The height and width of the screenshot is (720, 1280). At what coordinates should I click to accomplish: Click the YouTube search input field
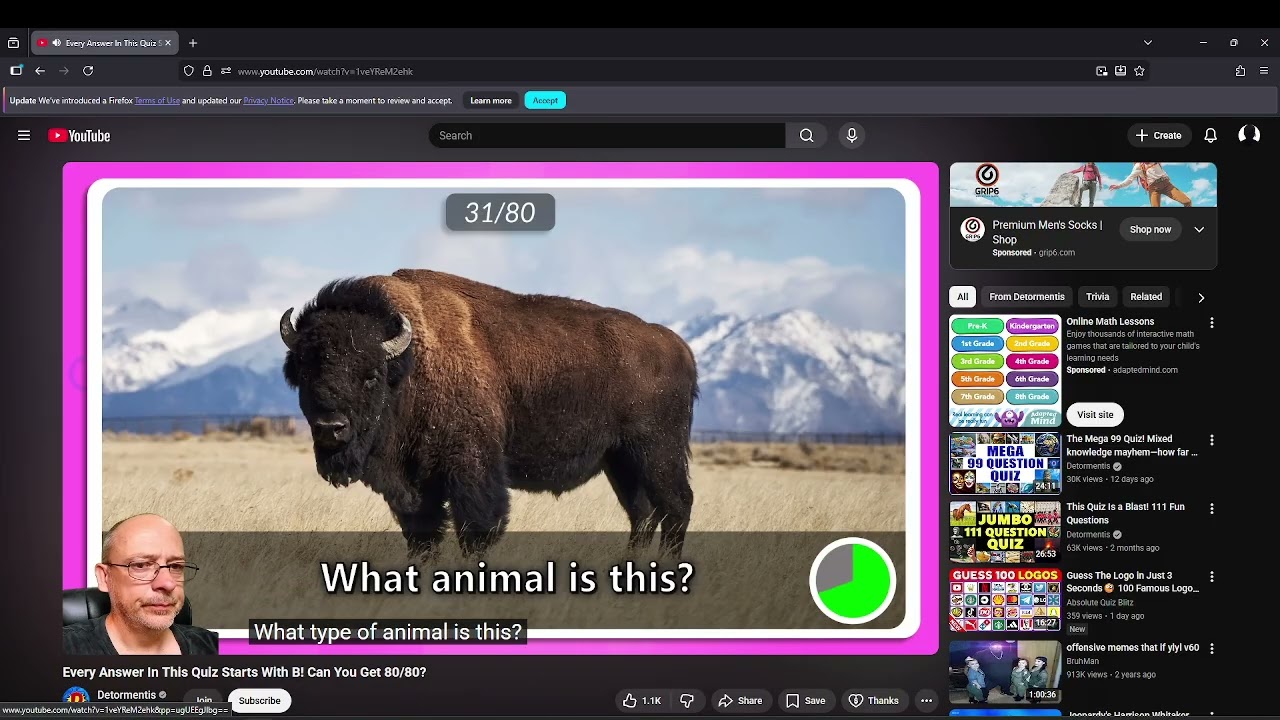[607, 136]
